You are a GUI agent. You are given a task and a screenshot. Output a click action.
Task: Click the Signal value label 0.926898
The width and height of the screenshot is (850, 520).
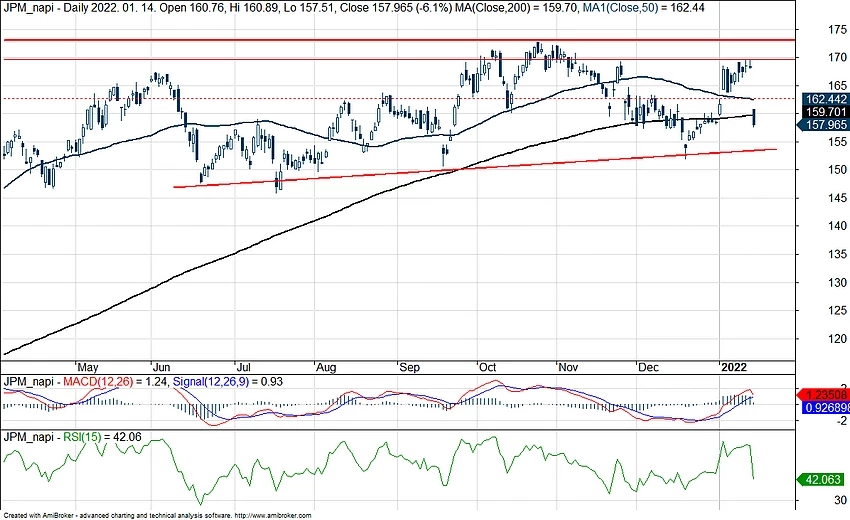pyautogui.click(x=826, y=407)
